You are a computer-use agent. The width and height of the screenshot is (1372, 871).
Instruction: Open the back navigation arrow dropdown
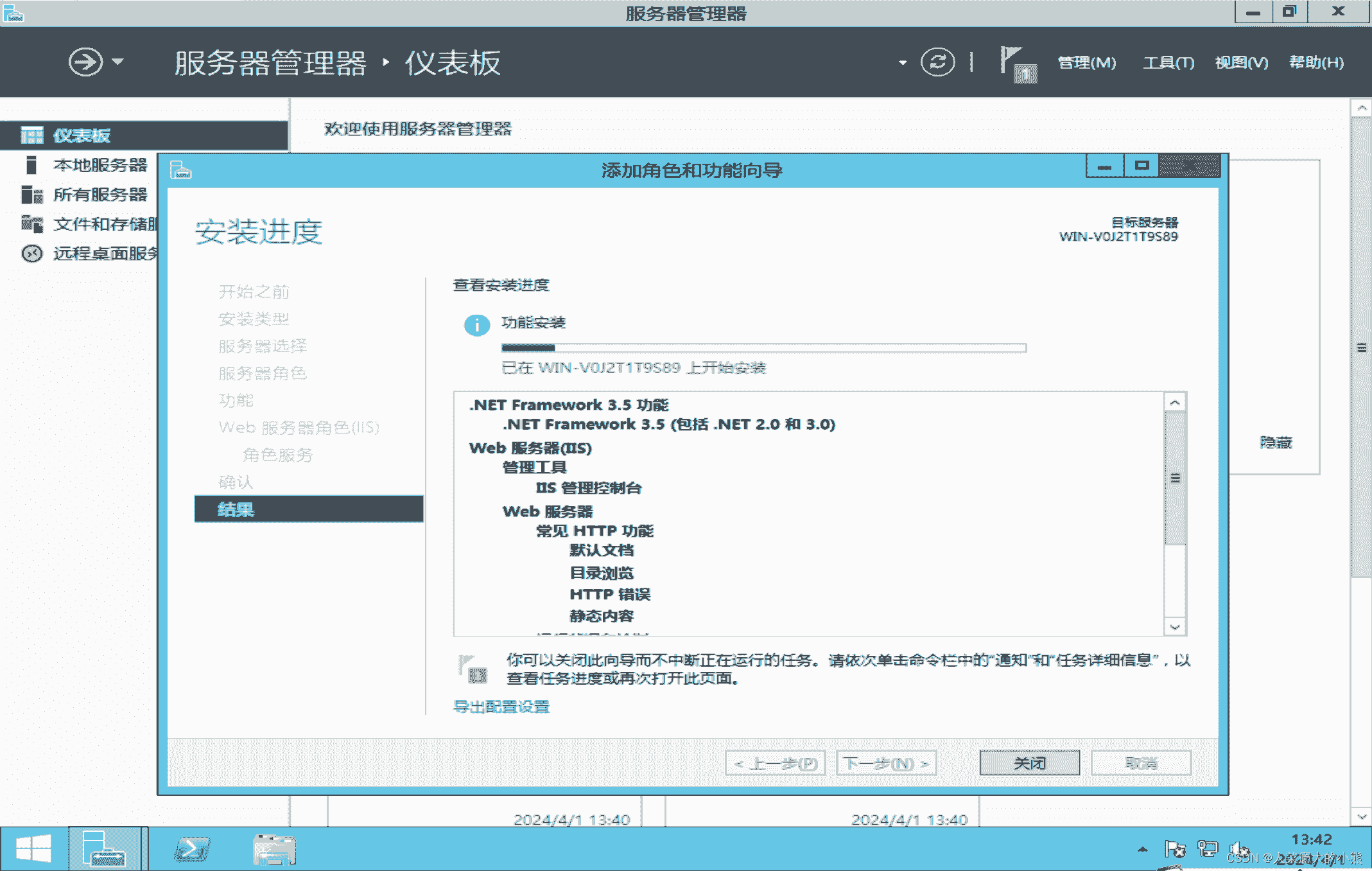(117, 62)
